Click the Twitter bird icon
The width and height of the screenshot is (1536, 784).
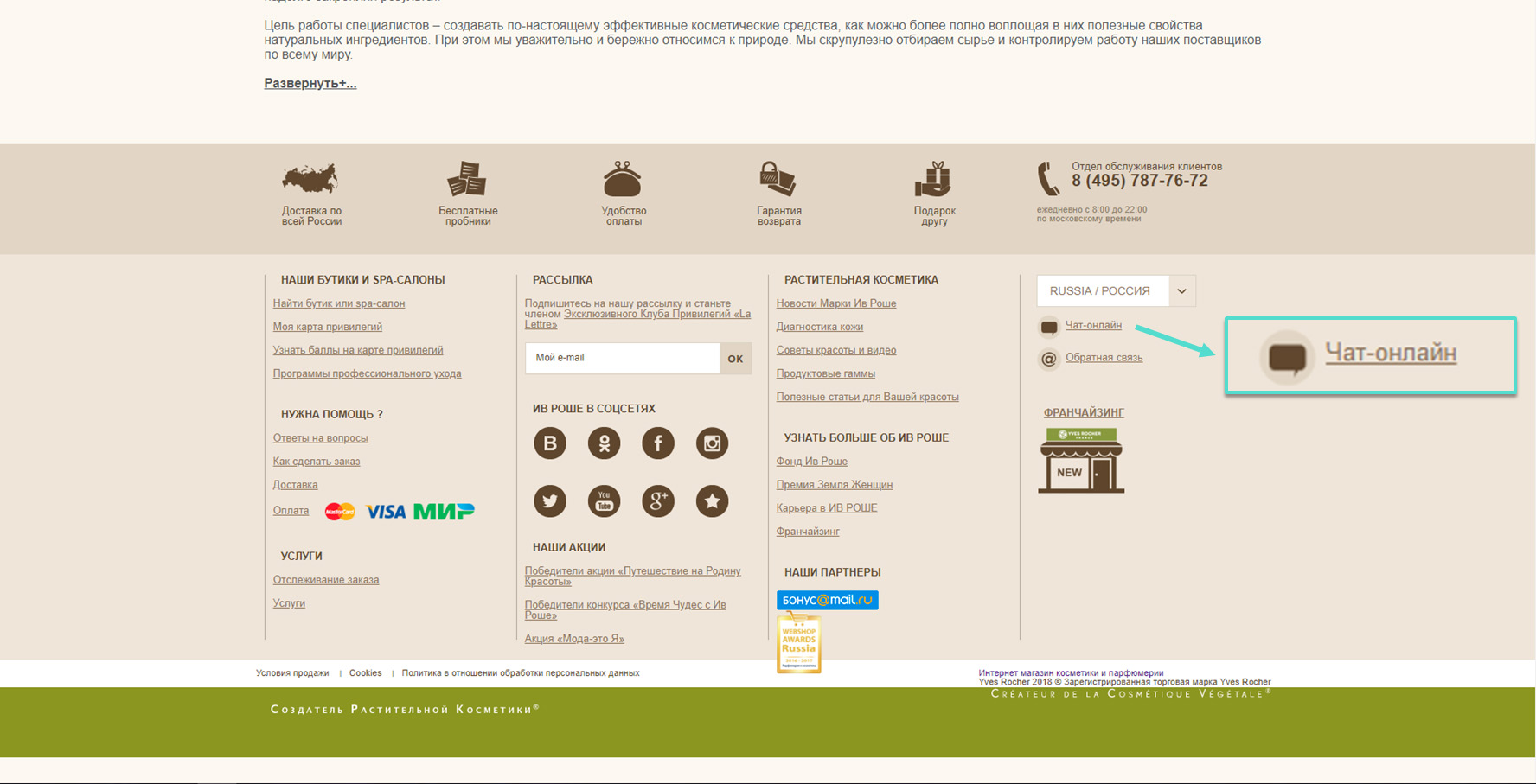tap(550, 501)
